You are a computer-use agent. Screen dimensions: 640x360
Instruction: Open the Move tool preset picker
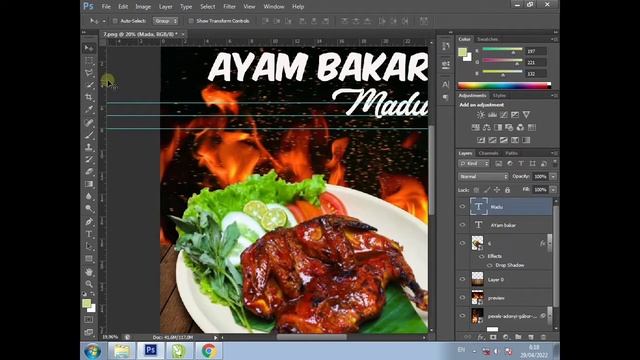pos(104,21)
